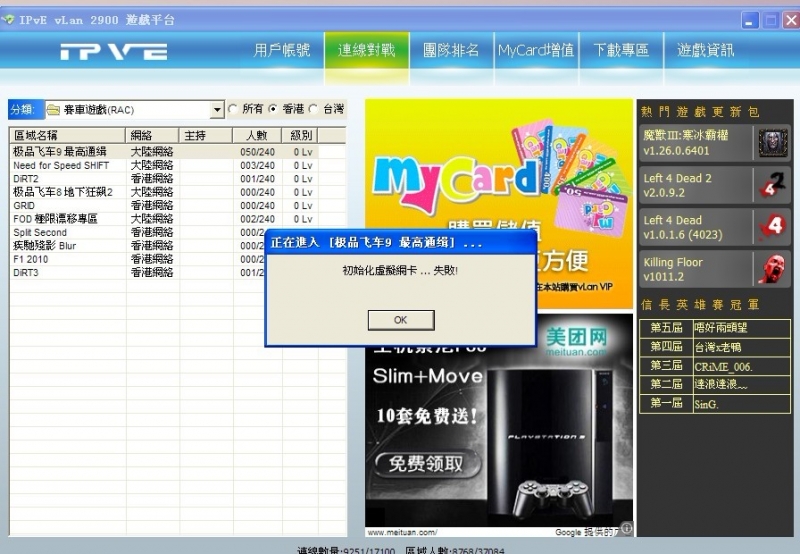Open Killing Floor v1011.2 update
This screenshot has height=554, width=800.
click(715, 269)
